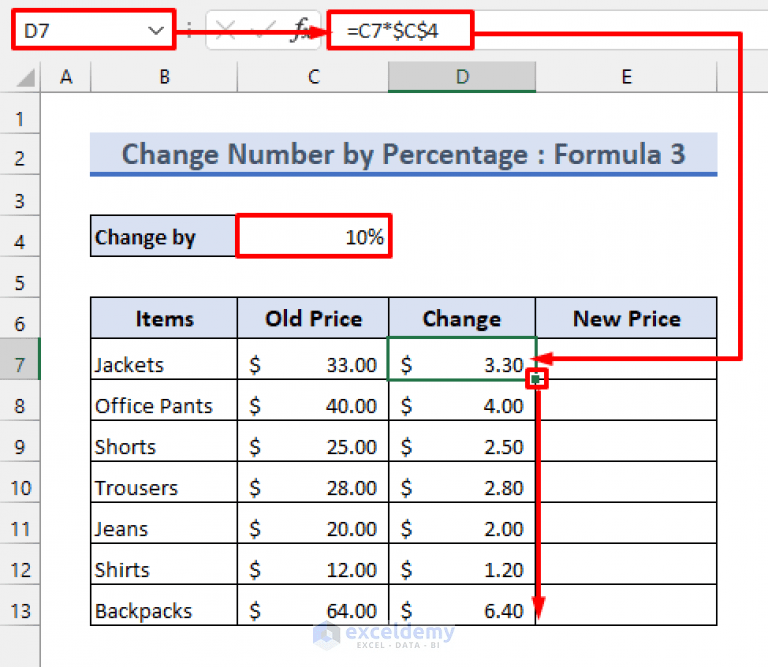768x667 pixels.
Task: Click the empty New Price cell for Shorts
Action: tap(626, 441)
